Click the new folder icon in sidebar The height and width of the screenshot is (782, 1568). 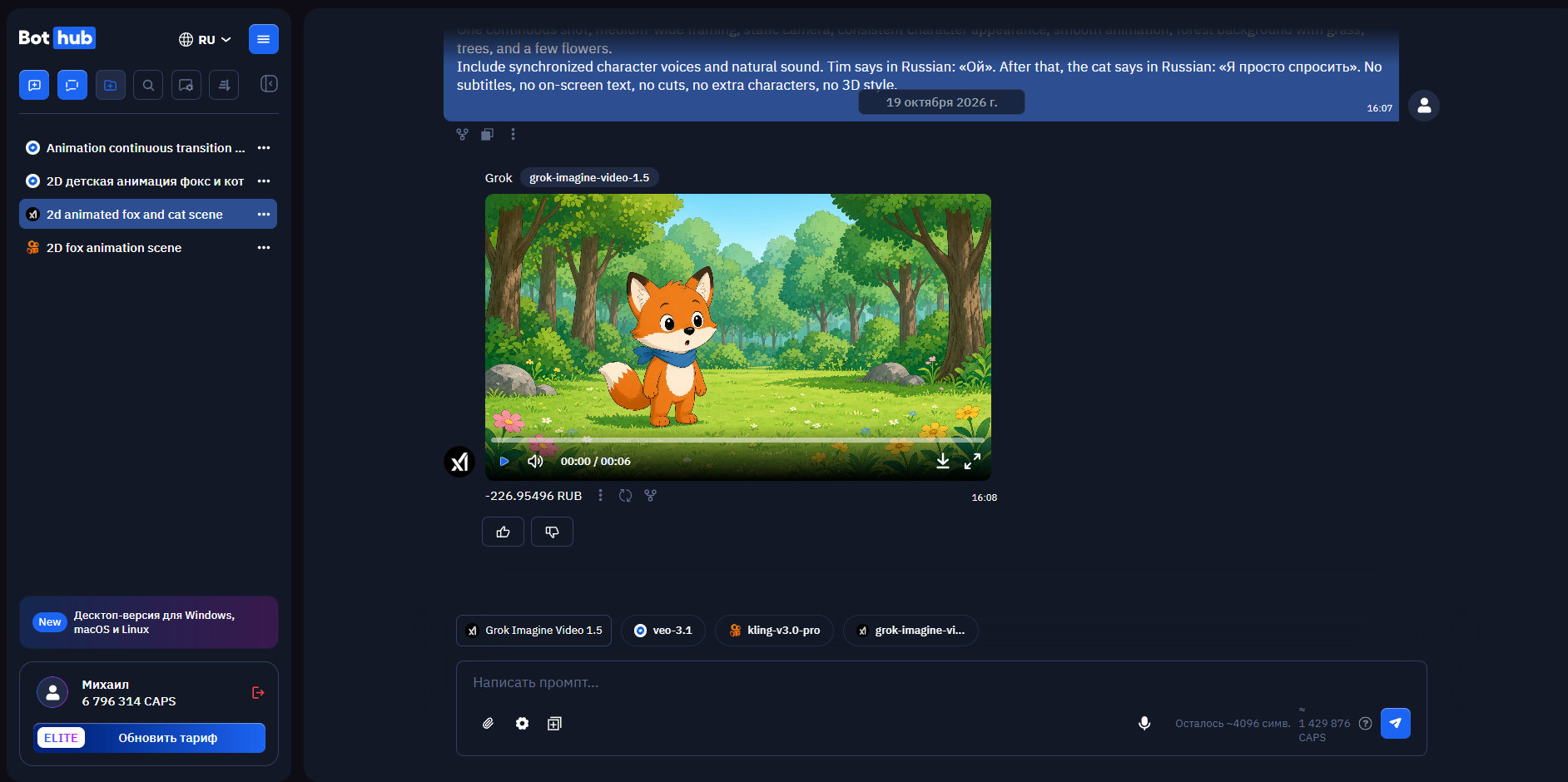coord(111,85)
